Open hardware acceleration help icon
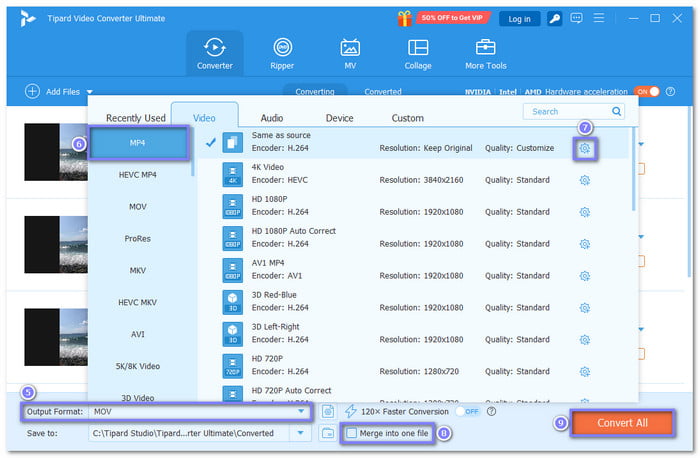 pyautogui.click(x=670, y=92)
